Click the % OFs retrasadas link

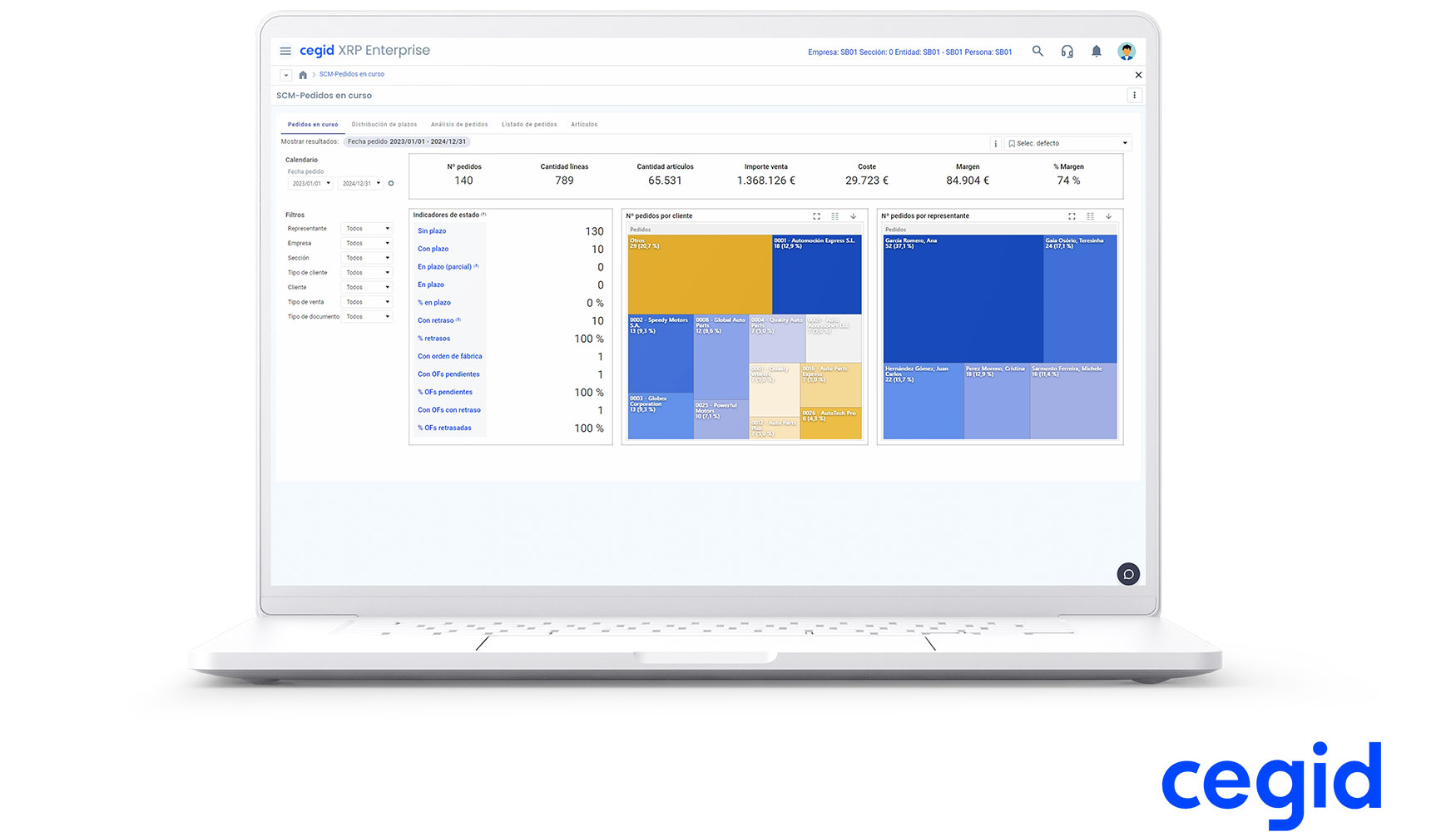click(x=445, y=428)
